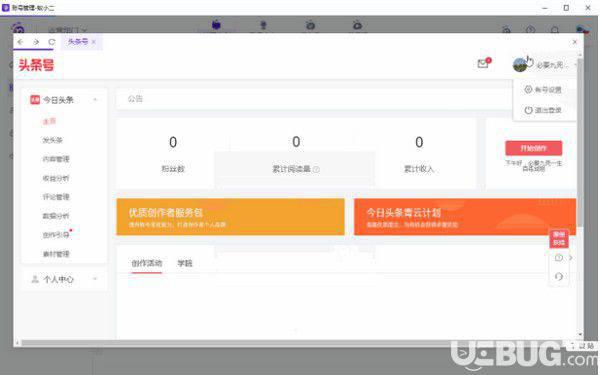Open 素材管理 in the sidebar
The image size is (600, 375).
pyautogui.click(x=56, y=254)
